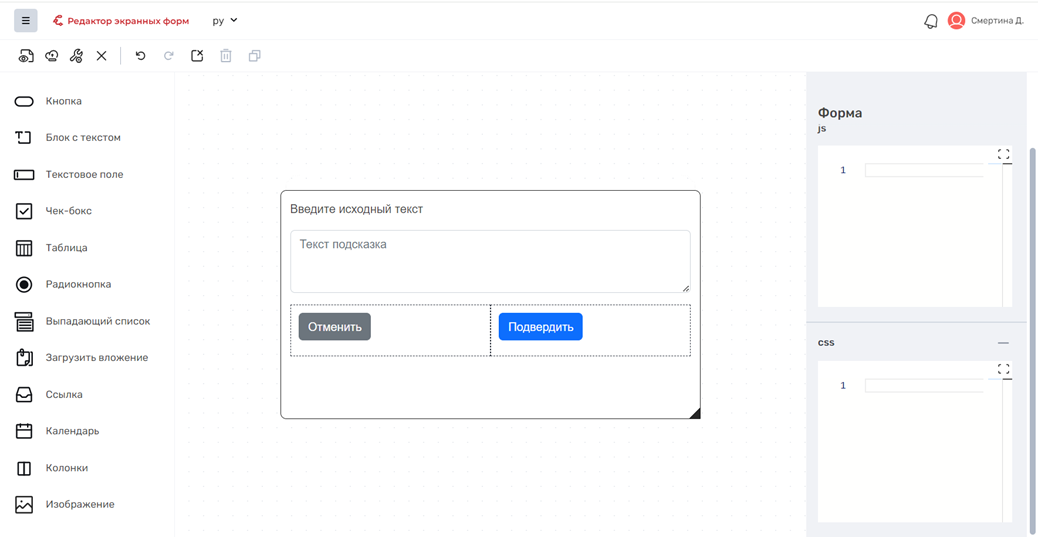The height and width of the screenshot is (537, 1038).
Task: Open the wrench settings tool
Action: [x=76, y=56]
